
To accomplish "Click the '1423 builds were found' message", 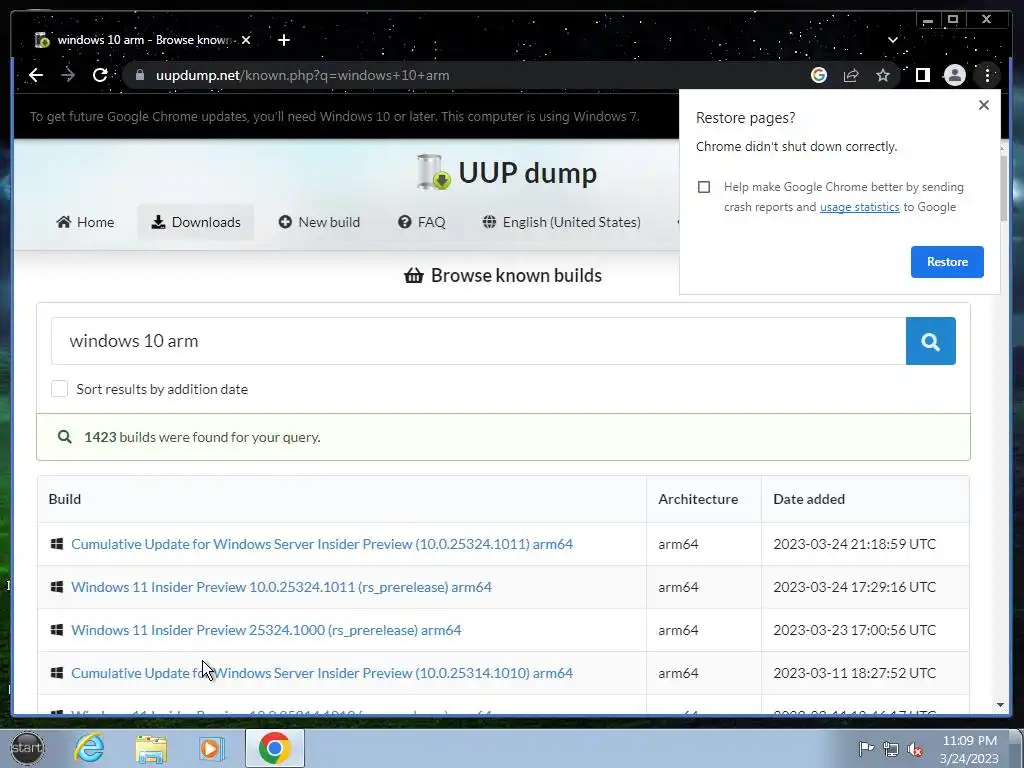I will pos(202,437).
